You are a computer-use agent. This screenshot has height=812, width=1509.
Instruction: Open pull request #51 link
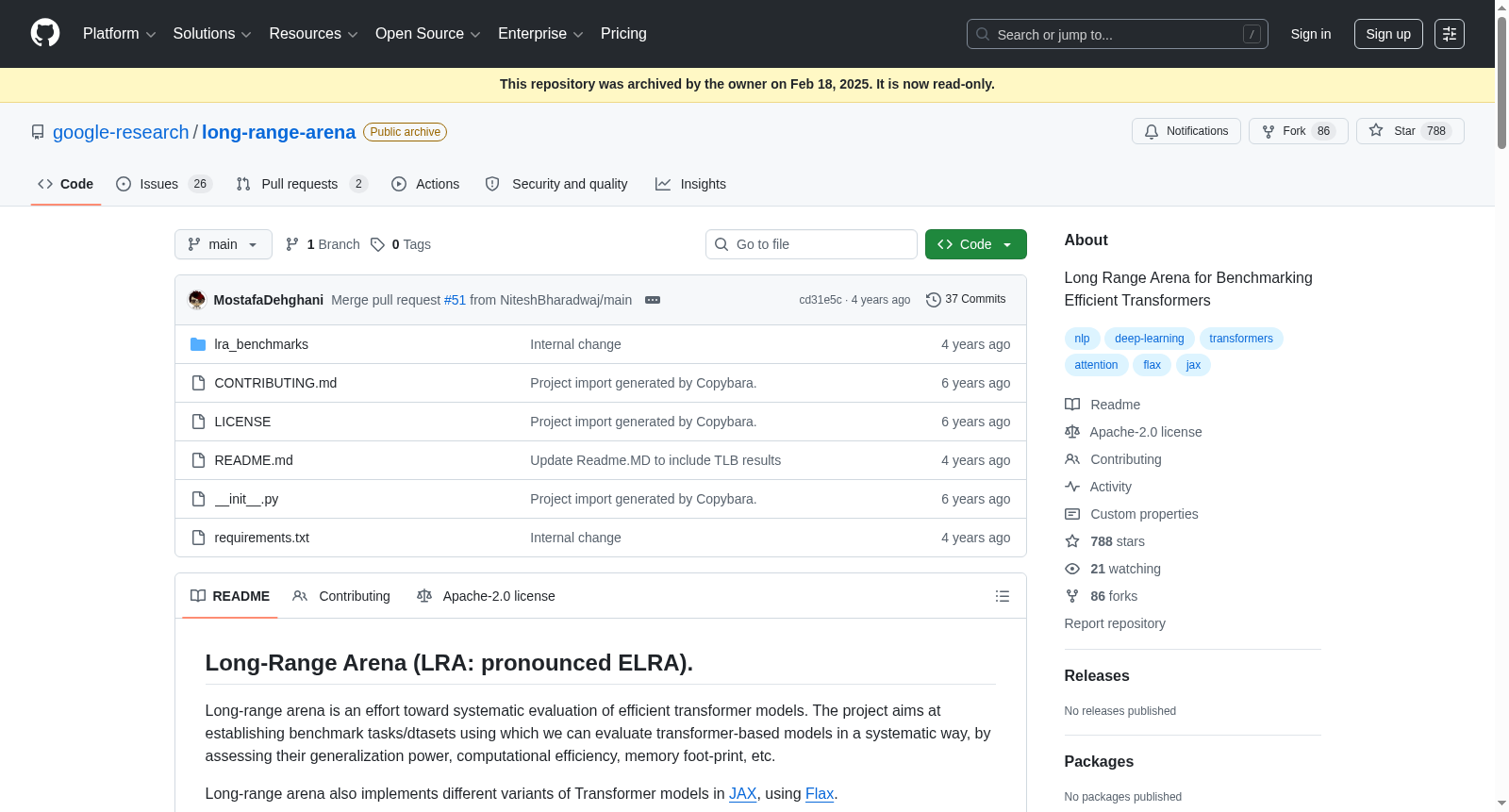tap(455, 300)
